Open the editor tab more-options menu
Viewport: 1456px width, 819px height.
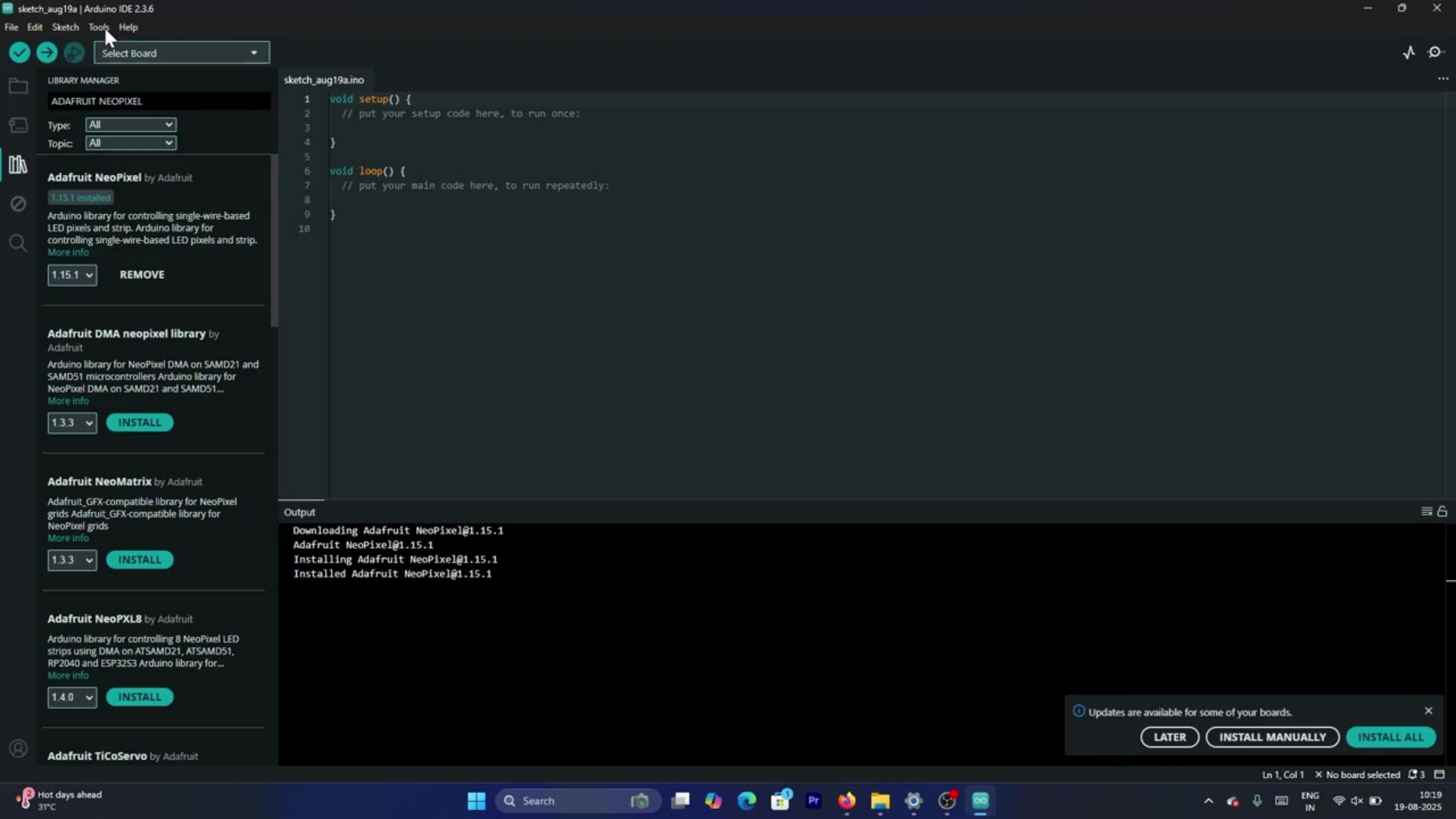1443,79
